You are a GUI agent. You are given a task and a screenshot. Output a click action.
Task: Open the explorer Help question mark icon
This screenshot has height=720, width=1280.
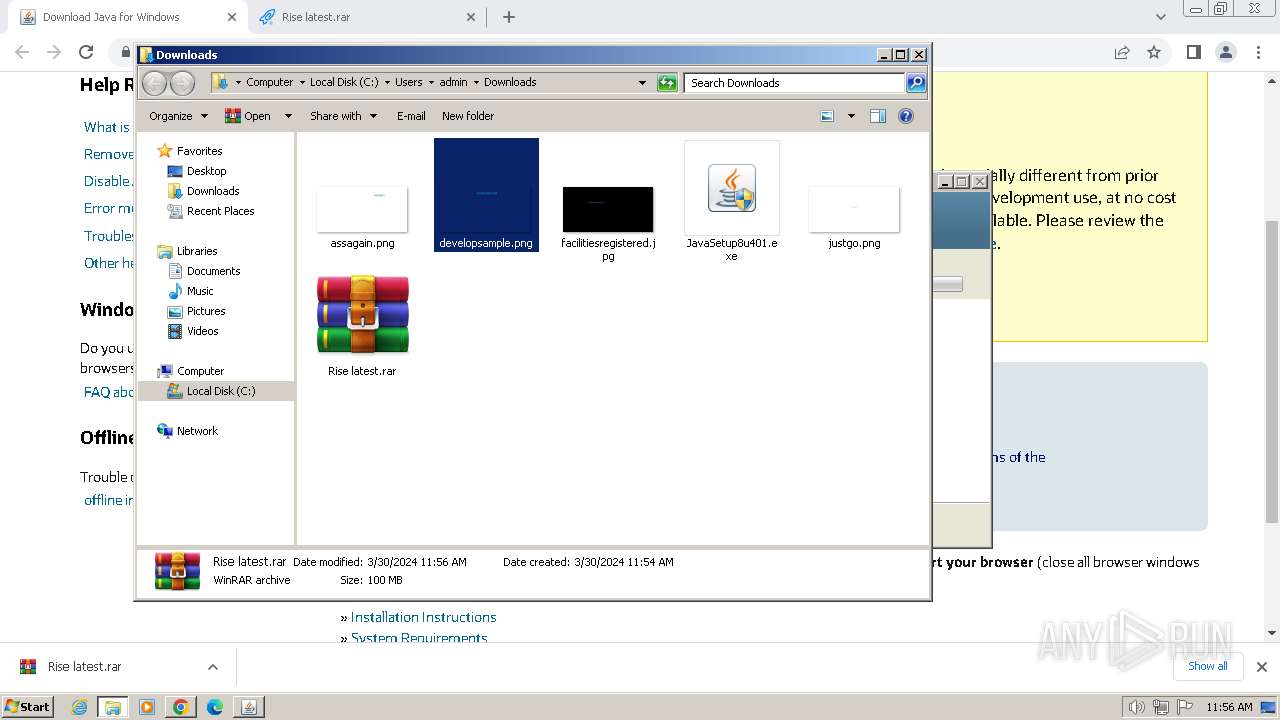[906, 116]
